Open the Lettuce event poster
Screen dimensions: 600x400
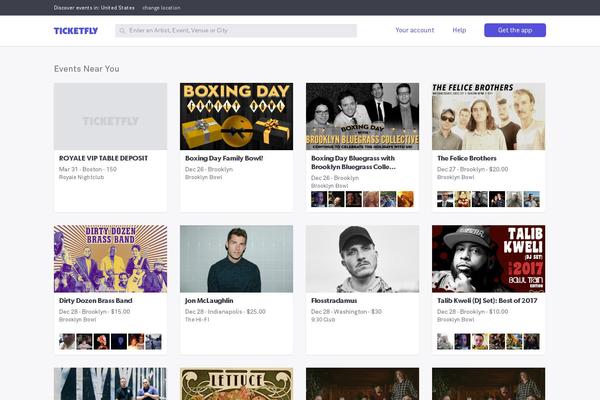(x=236, y=384)
